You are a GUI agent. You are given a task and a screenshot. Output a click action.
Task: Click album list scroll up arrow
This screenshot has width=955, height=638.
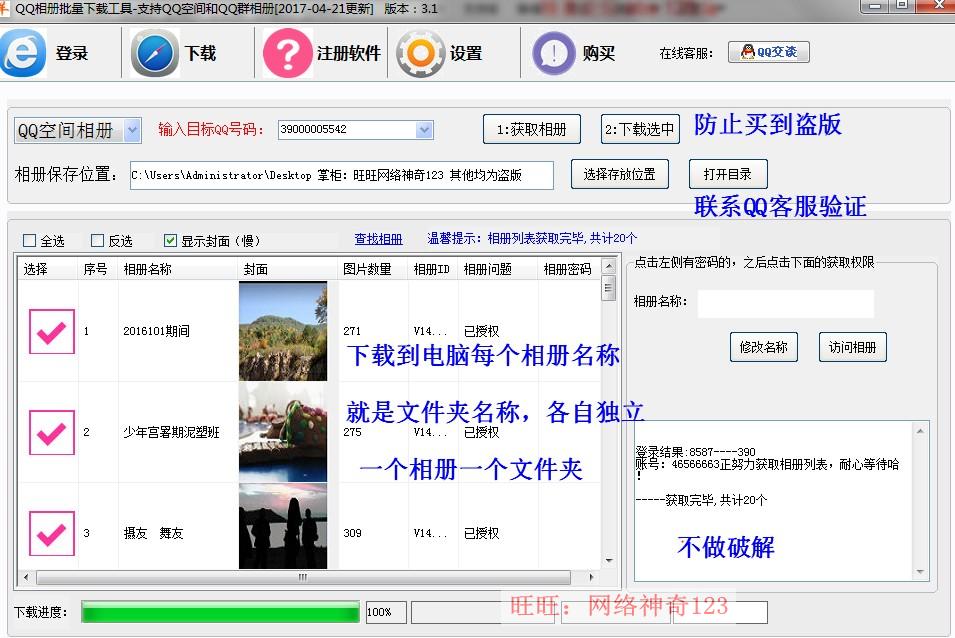(608, 266)
